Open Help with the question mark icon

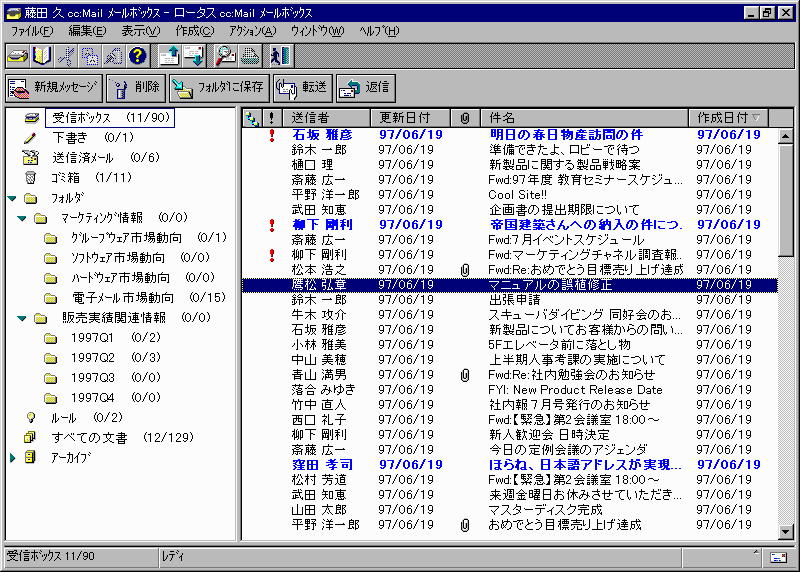pos(137,56)
